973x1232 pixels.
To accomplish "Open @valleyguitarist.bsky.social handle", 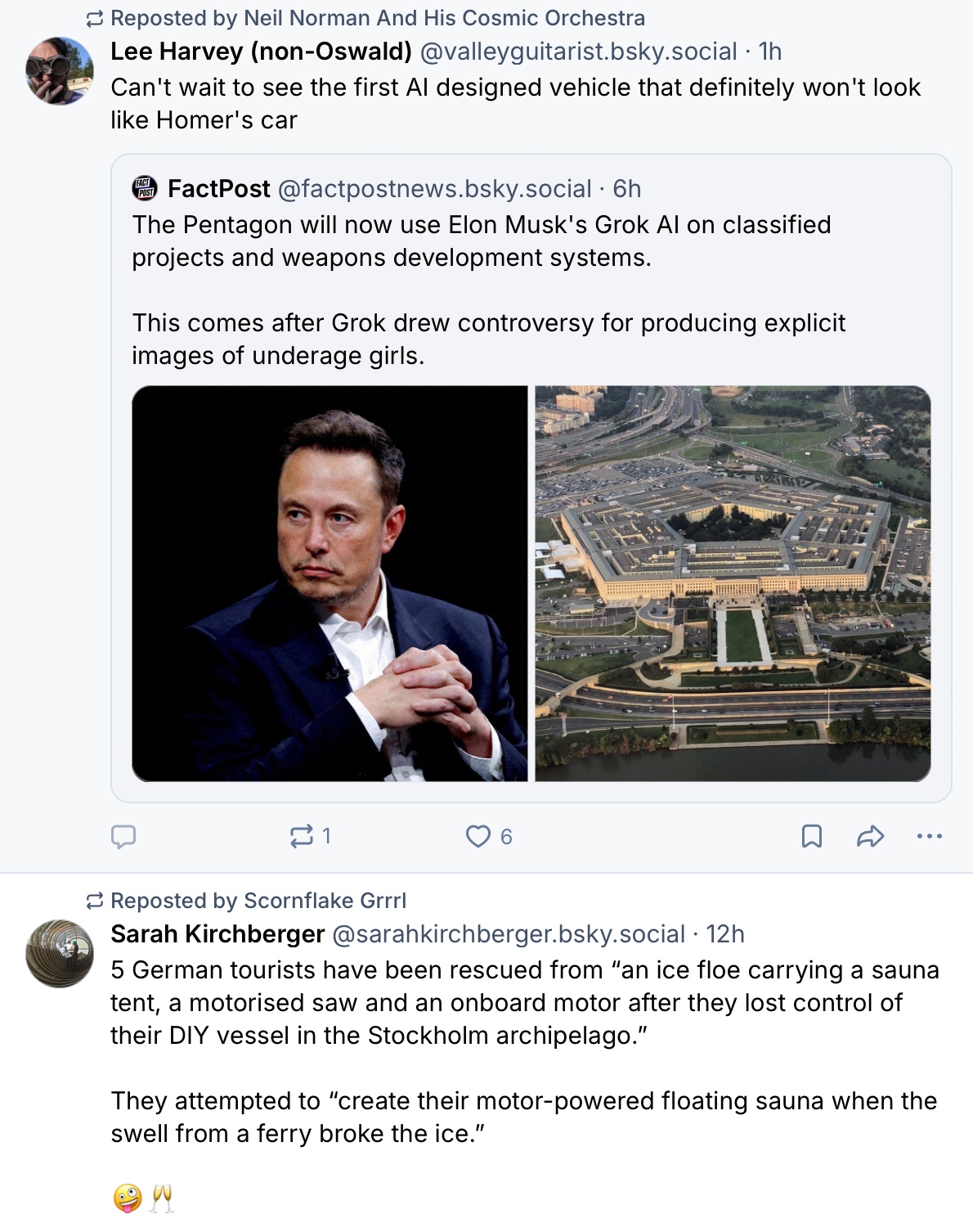I will [x=578, y=52].
